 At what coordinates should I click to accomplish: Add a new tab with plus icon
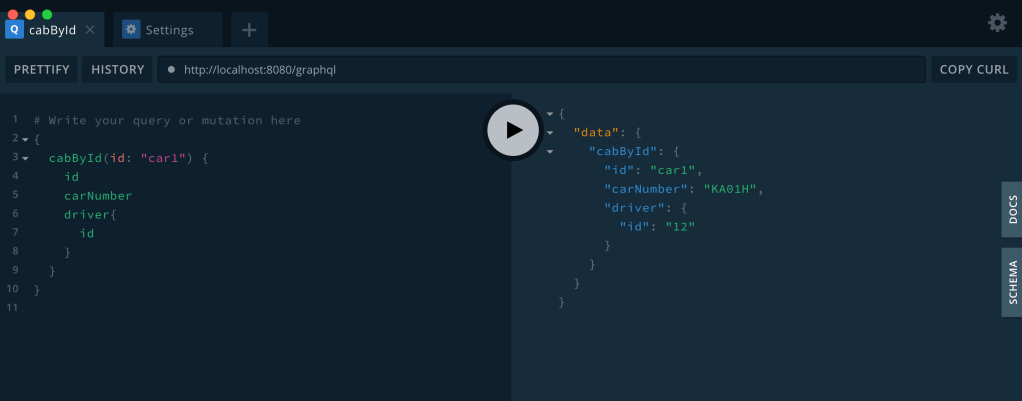pos(249,30)
